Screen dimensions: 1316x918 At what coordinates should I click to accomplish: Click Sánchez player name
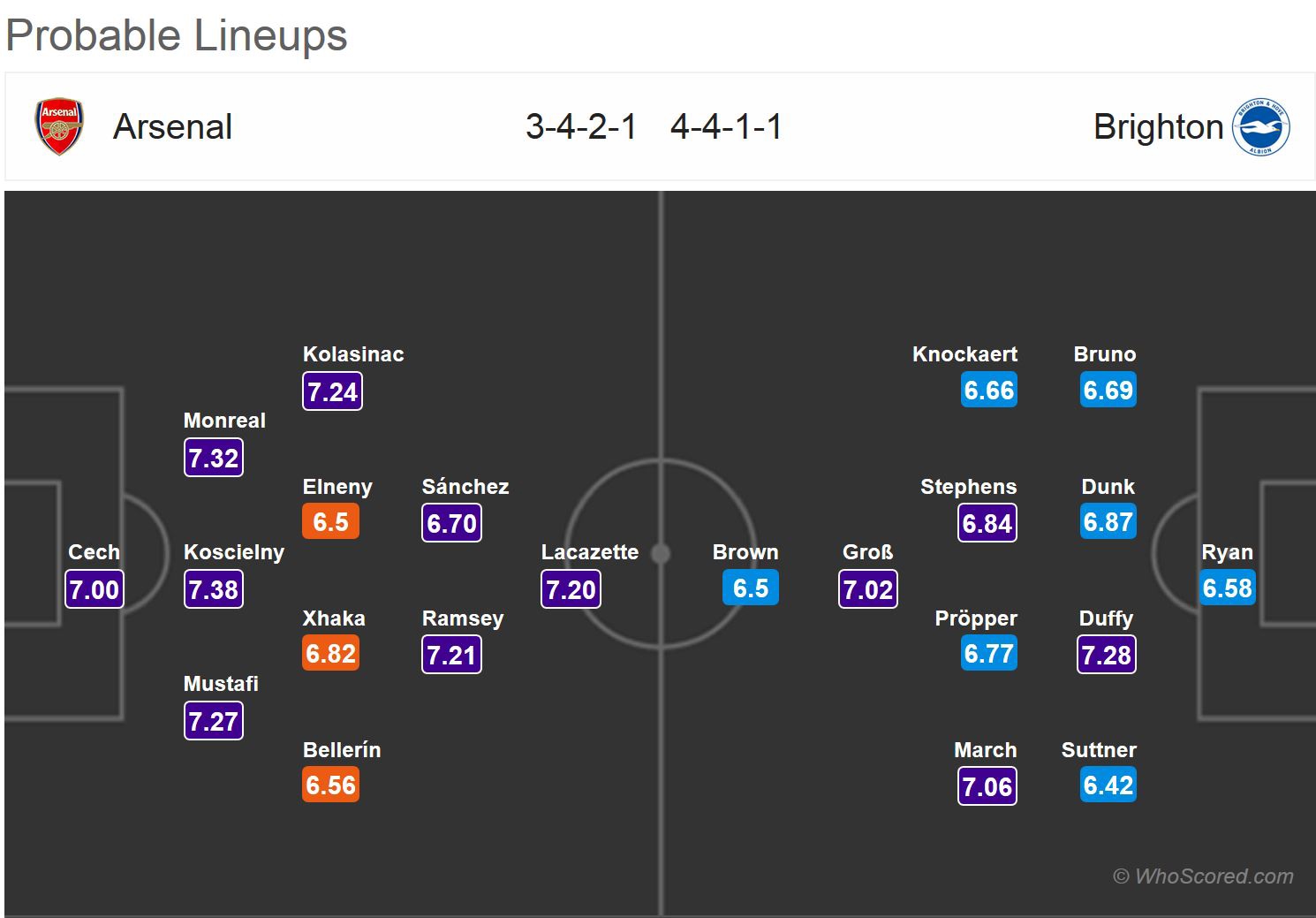(465, 487)
